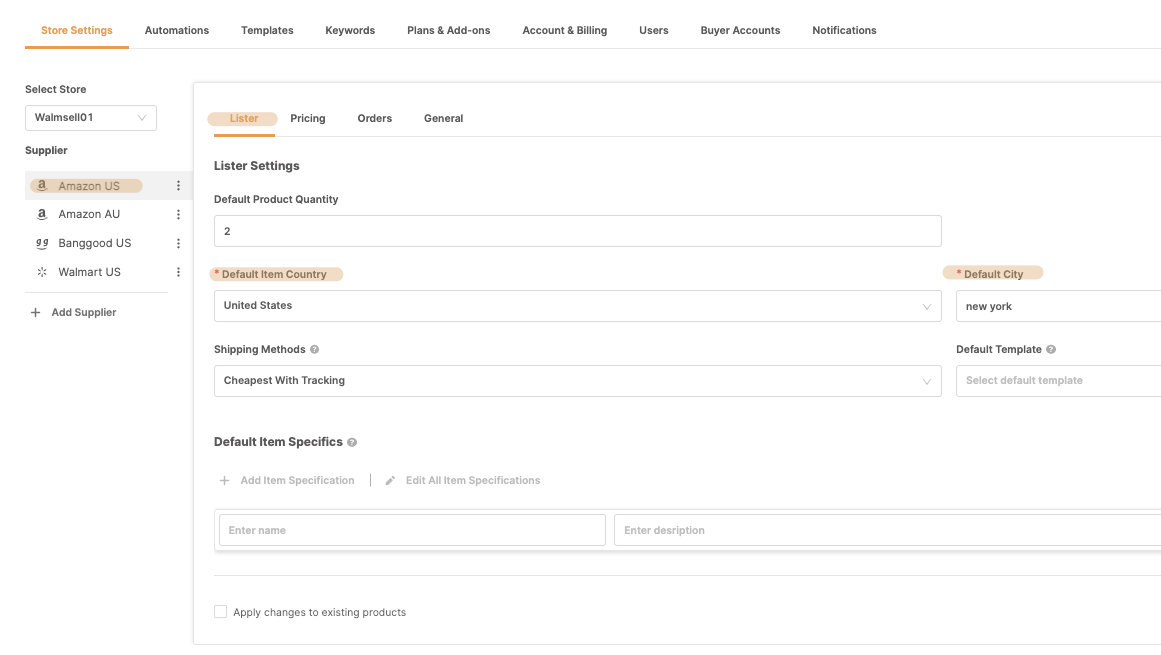Open the Buyer Accounts tab

[740, 30]
